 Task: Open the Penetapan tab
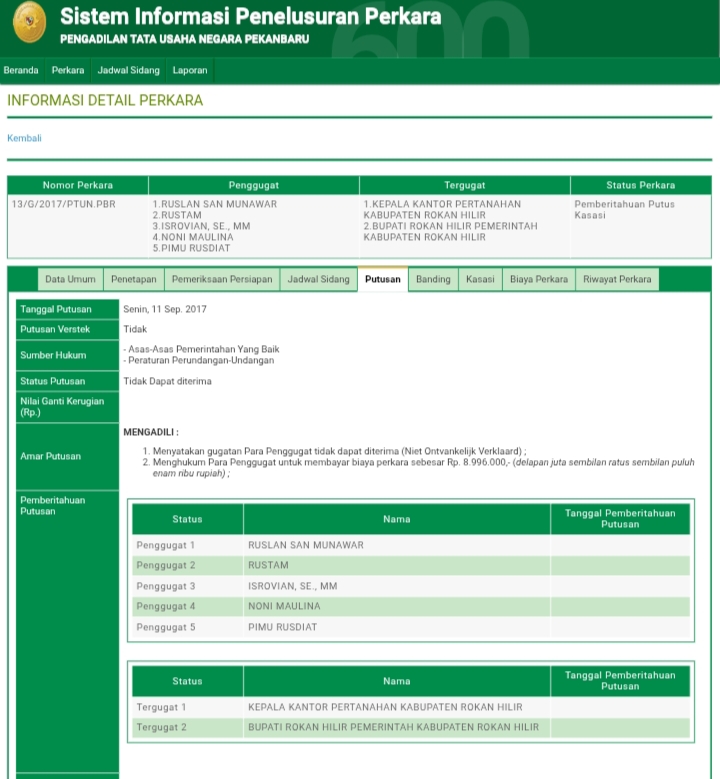(133, 280)
